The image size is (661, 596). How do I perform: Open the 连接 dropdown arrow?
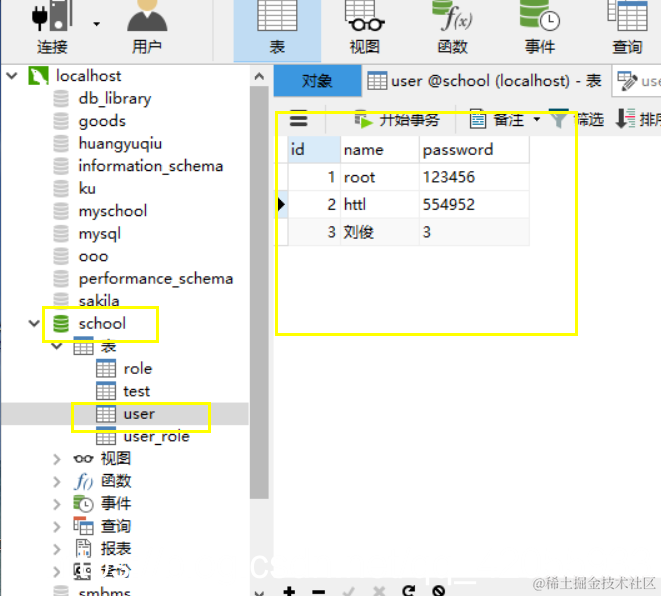coord(97,24)
